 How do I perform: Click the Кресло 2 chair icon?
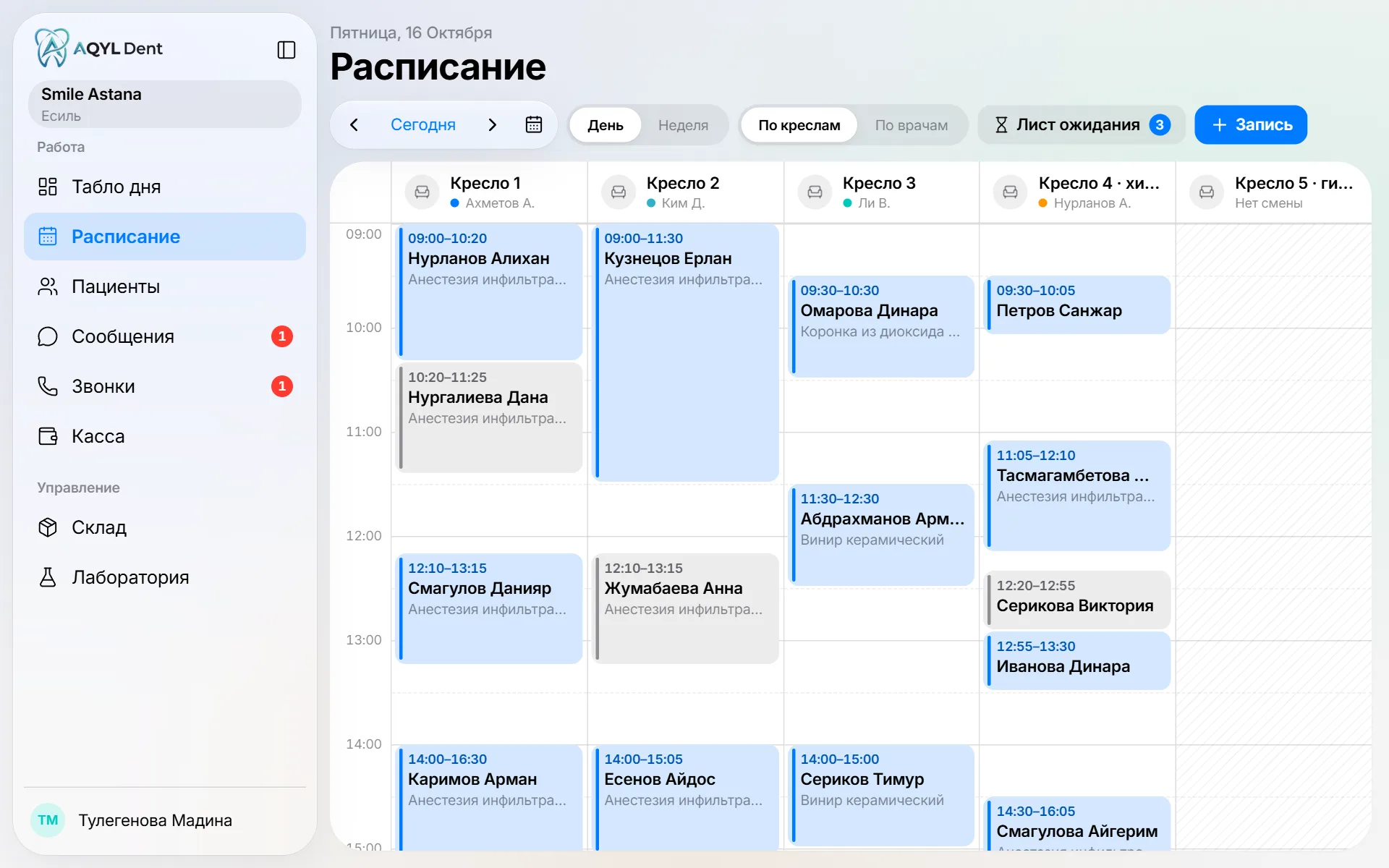619,192
